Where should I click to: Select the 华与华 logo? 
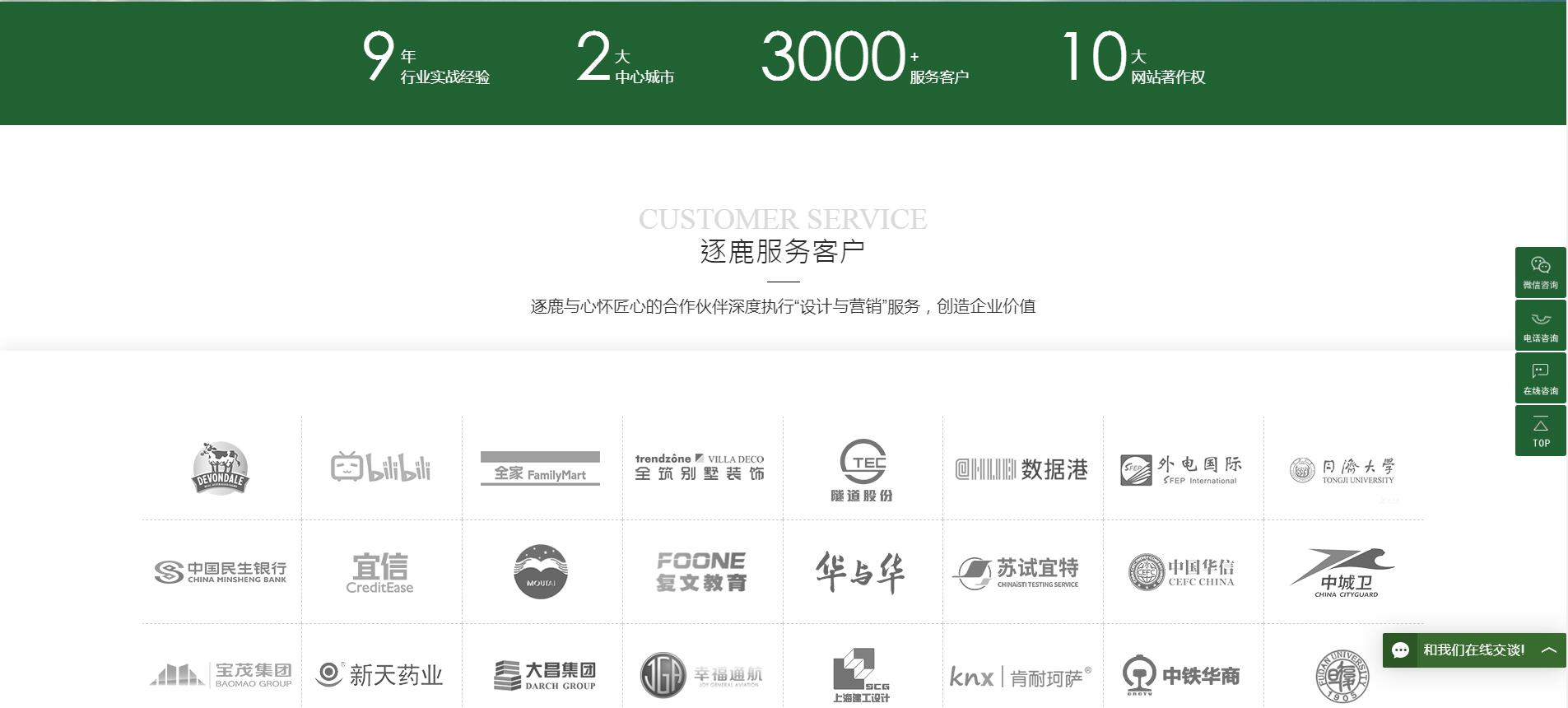(861, 572)
